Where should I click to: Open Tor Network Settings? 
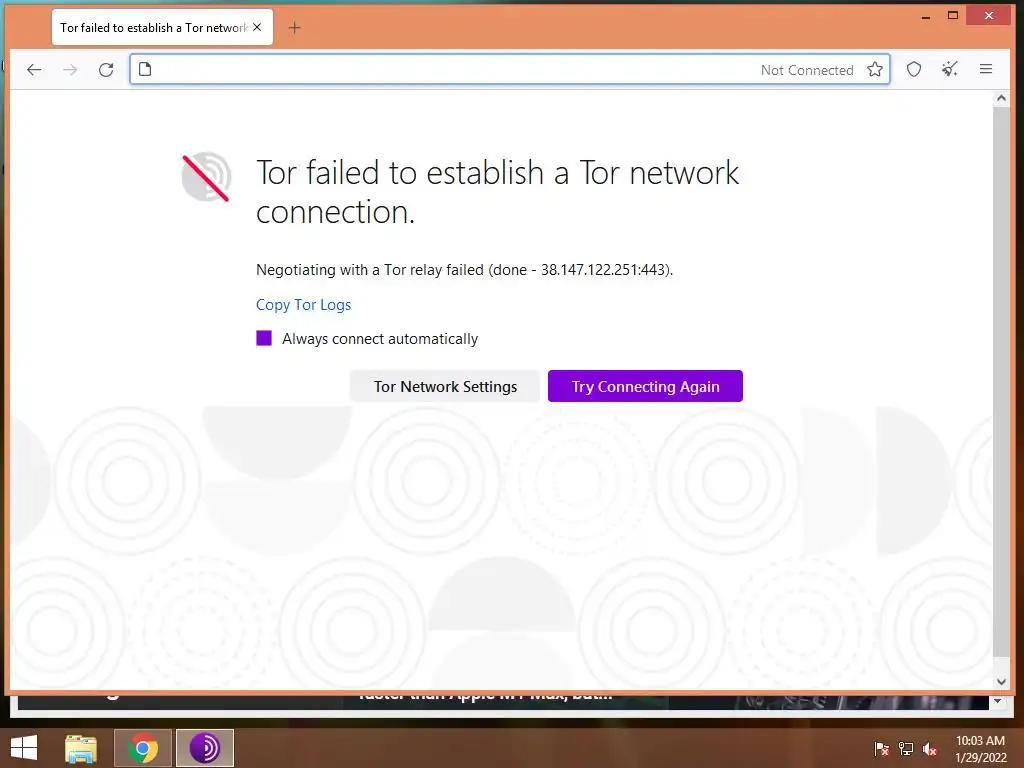click(445, 386)
